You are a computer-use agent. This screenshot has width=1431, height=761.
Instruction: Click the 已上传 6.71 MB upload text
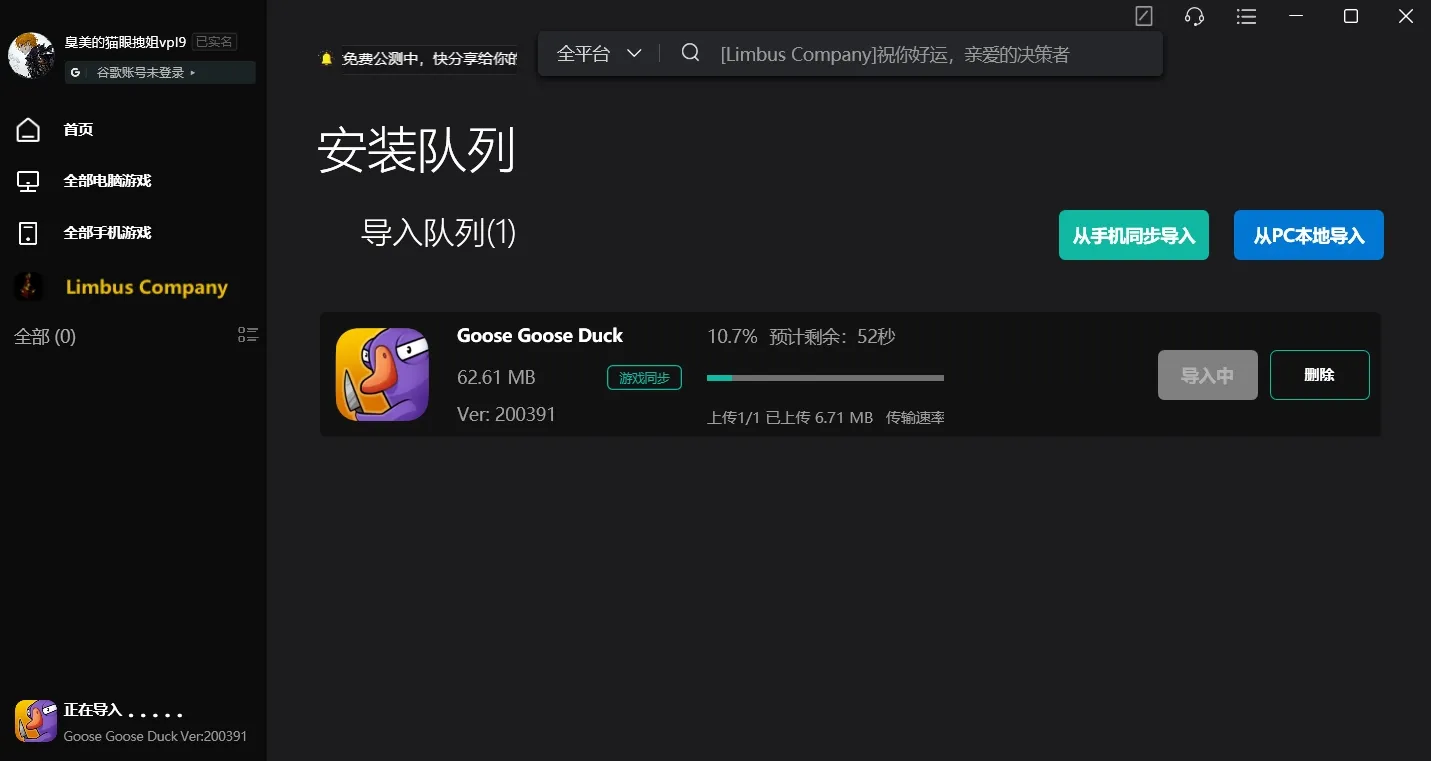click(x=819, y=417)
